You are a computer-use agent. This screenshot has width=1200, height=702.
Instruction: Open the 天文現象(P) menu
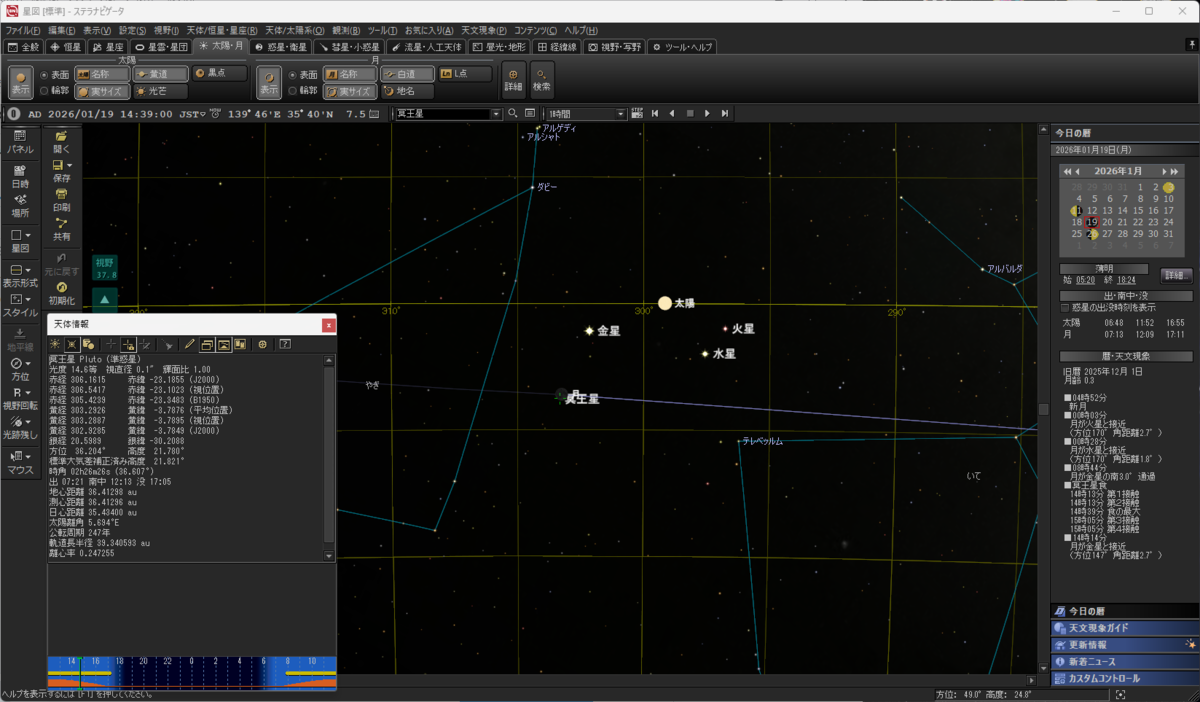pyautogui.click(x=482, y=31)
